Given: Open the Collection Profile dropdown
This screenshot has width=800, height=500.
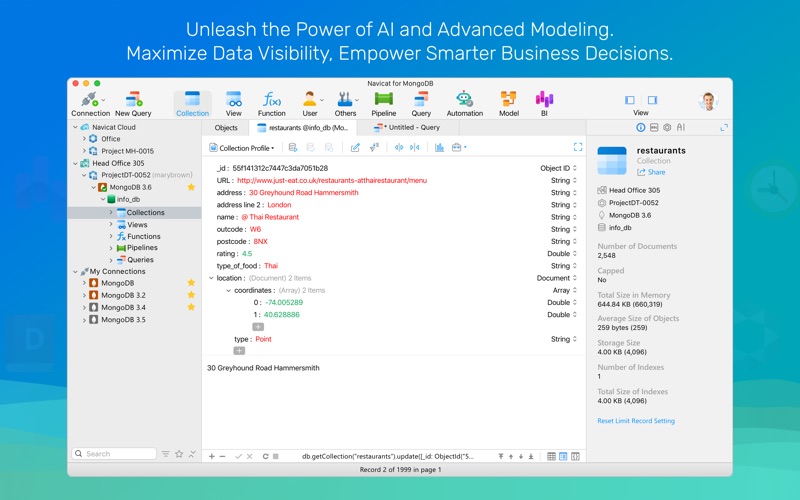Looking at the screenshot, I should click(241, 148).
